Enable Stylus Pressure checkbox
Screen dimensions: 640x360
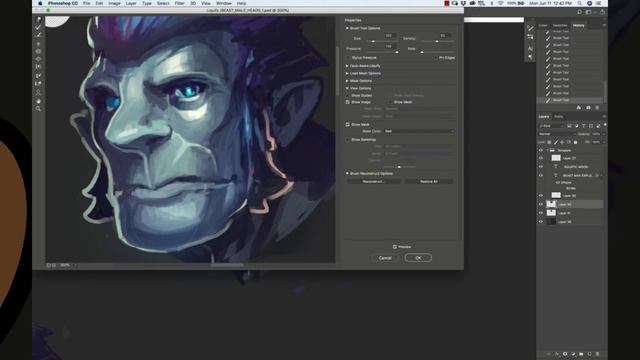tap(348, 58)
